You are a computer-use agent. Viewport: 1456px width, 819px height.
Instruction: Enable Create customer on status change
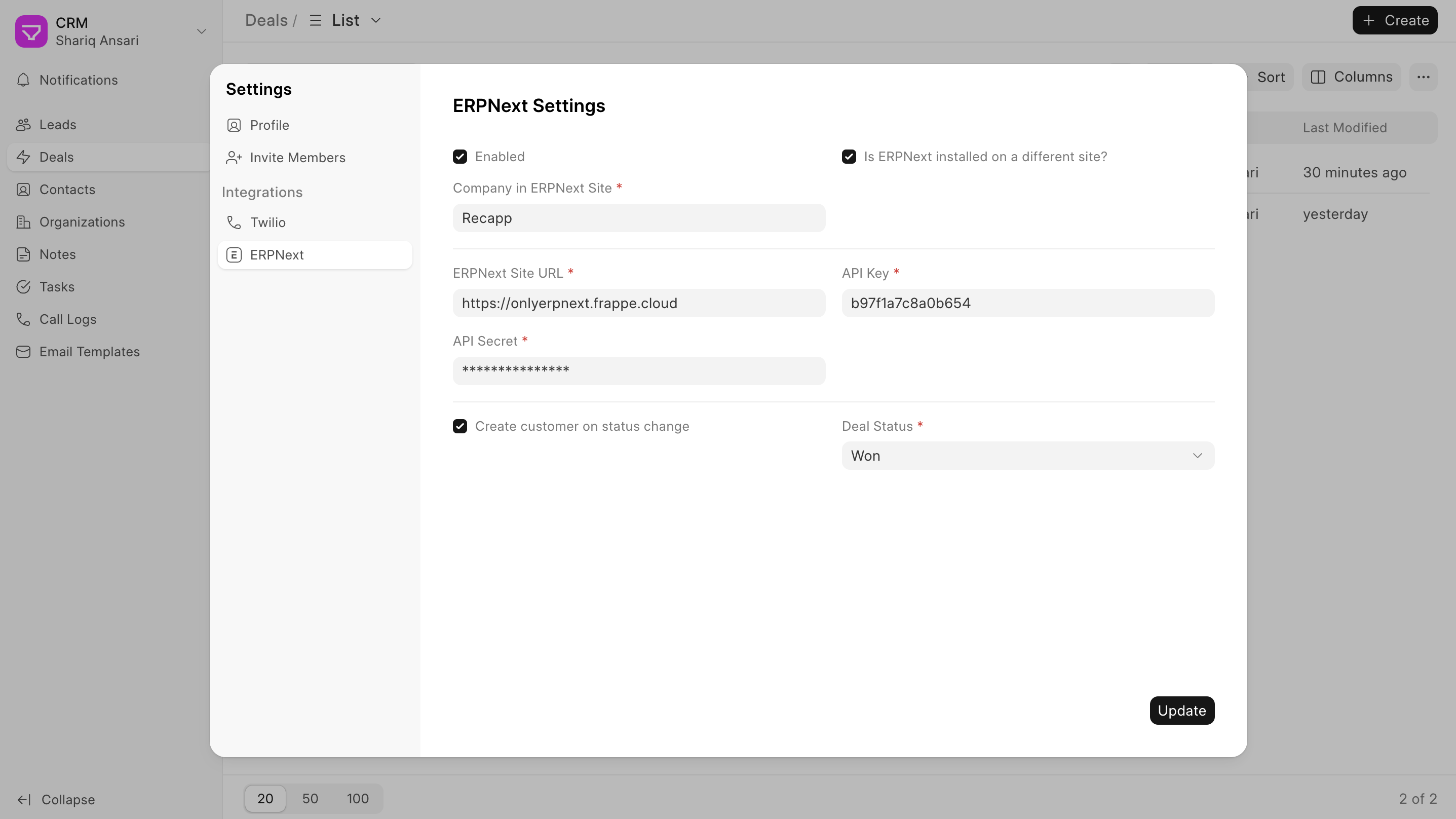point(460,426)
